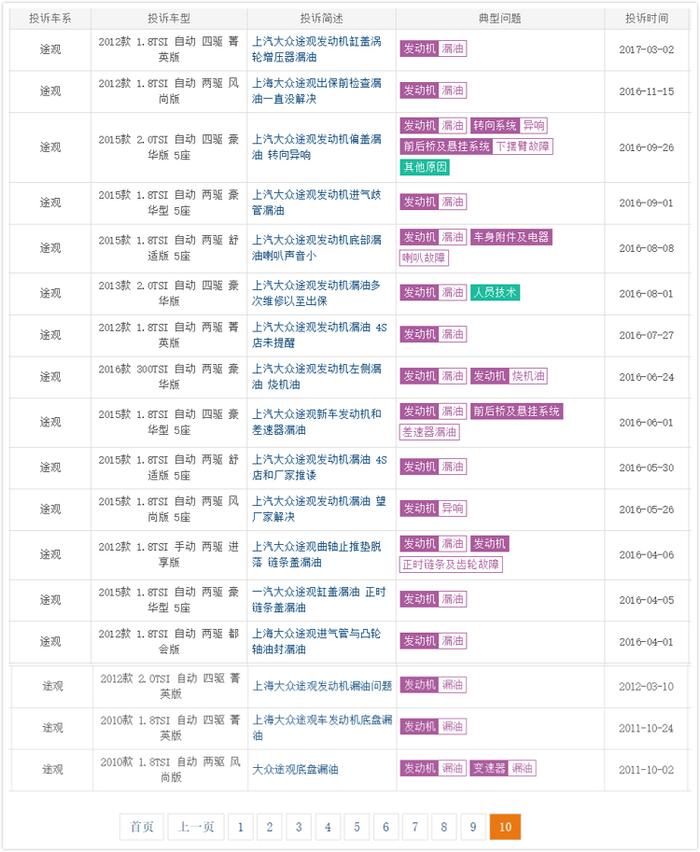Open page 5 of complaint results
The width and height of the screenshot is (700, 852).
[357, 826]
